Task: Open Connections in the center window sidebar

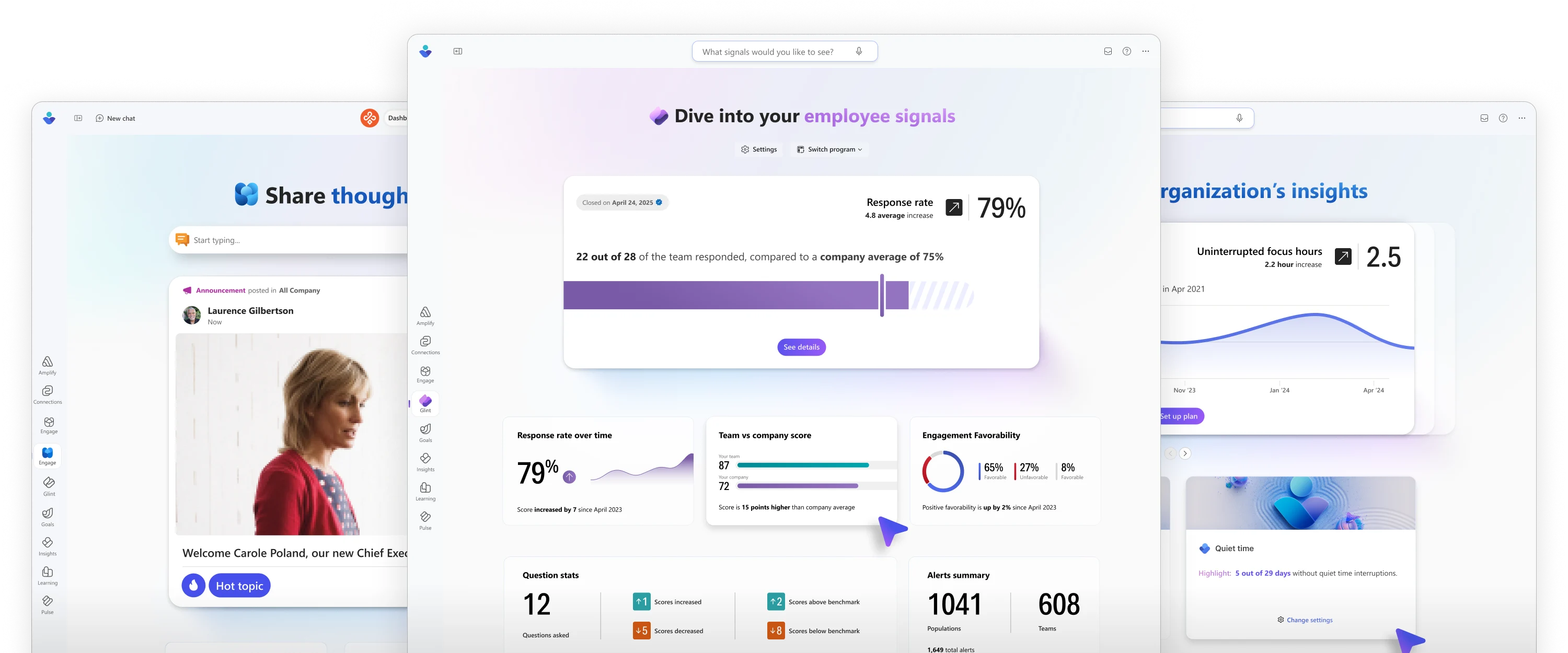Action: coord(425,345)
